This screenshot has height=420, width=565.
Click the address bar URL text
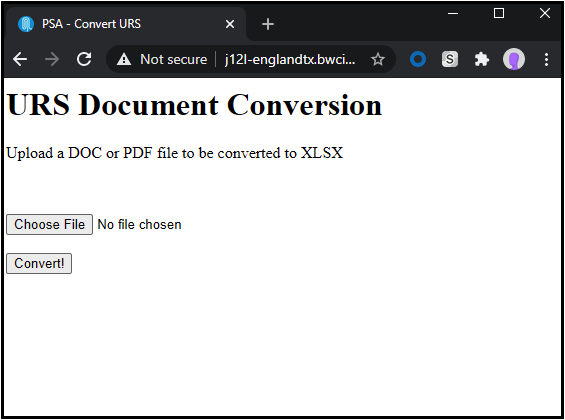coord(290,59)
